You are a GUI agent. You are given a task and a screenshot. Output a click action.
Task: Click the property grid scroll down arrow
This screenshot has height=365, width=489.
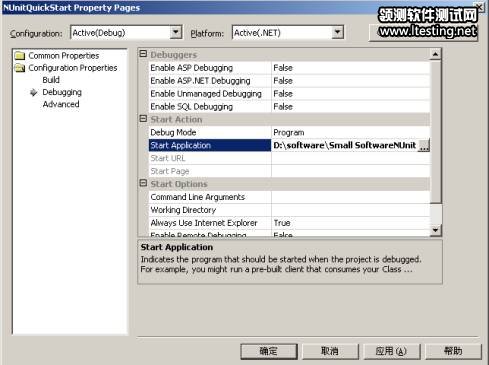435,230
